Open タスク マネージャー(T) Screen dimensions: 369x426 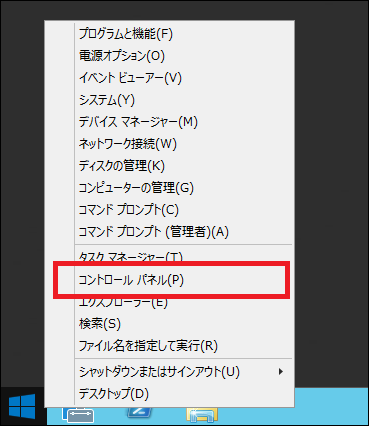click(x=170, y=257)
